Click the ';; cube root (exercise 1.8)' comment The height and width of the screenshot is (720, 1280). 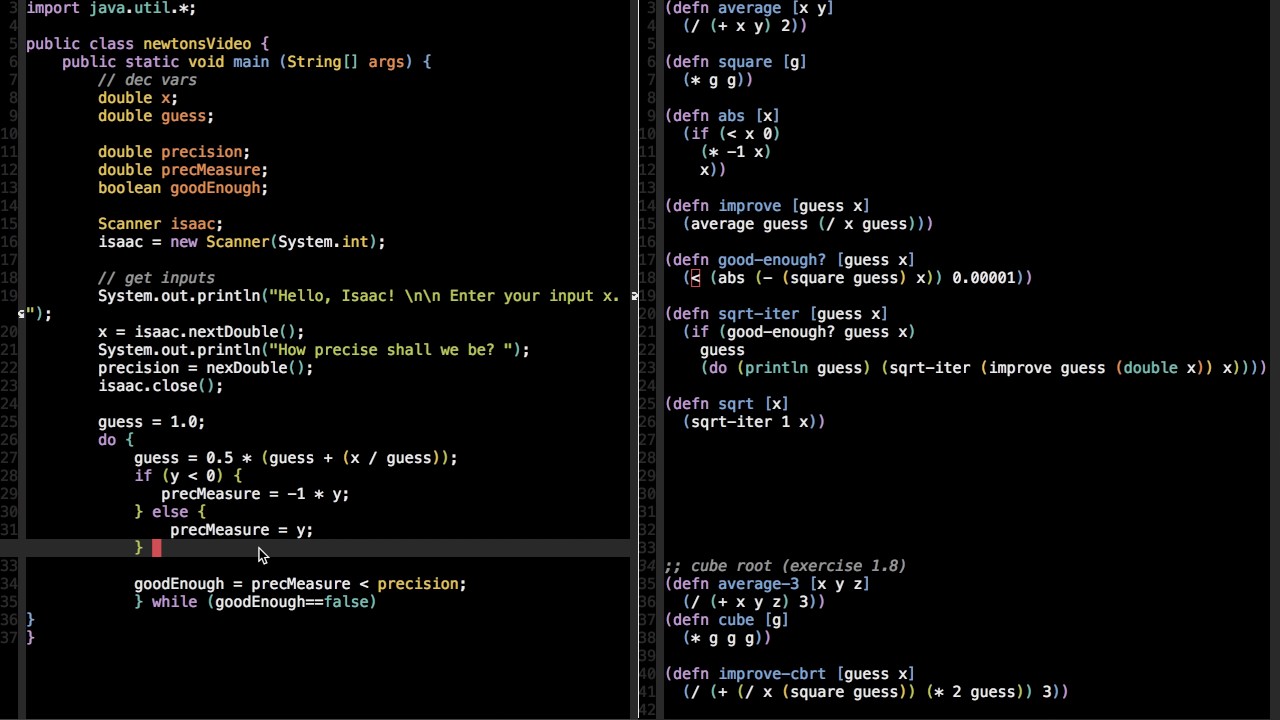785,566
